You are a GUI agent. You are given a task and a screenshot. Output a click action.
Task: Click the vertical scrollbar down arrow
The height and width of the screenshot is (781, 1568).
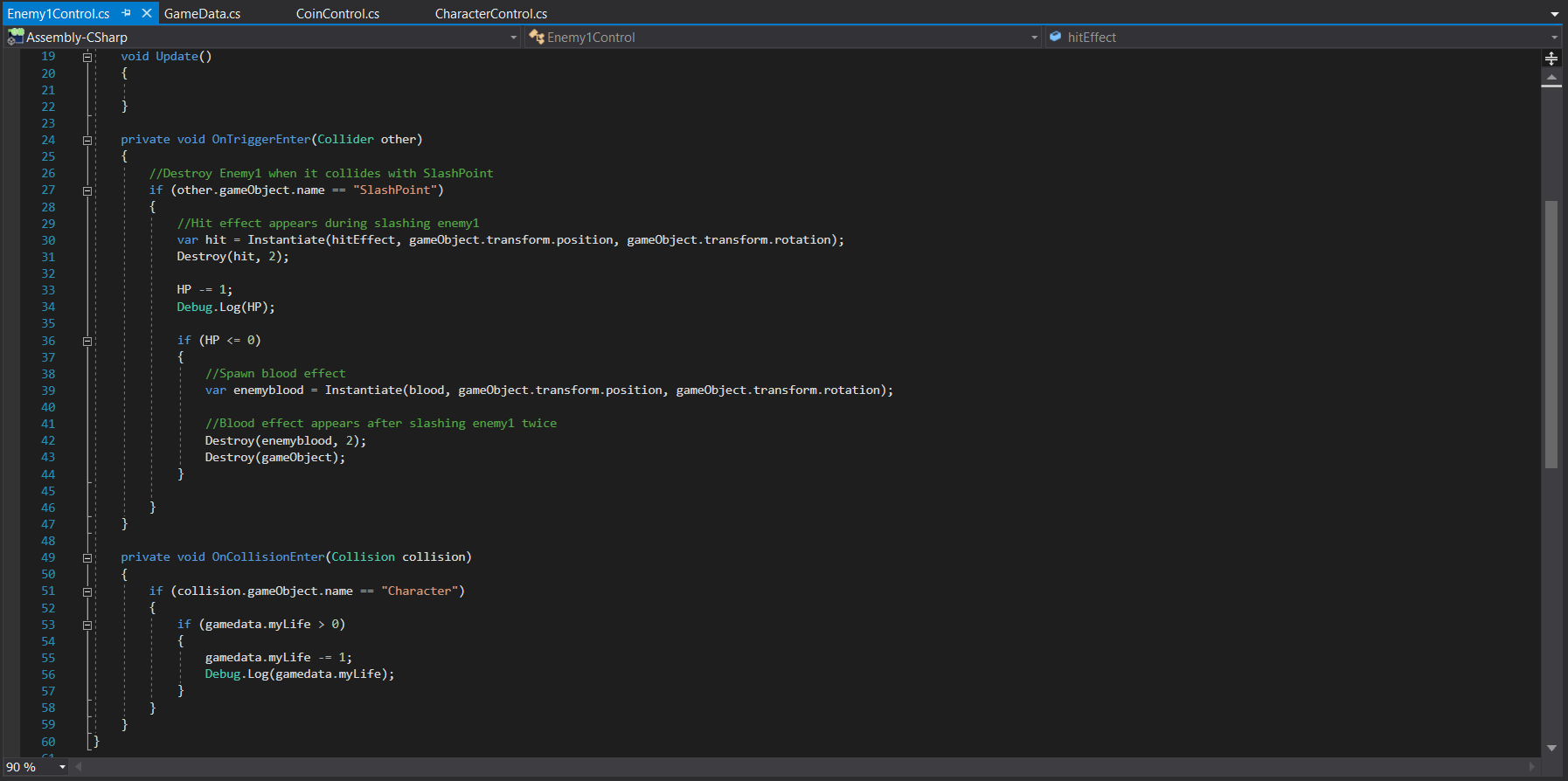(x=1551, y=748)
